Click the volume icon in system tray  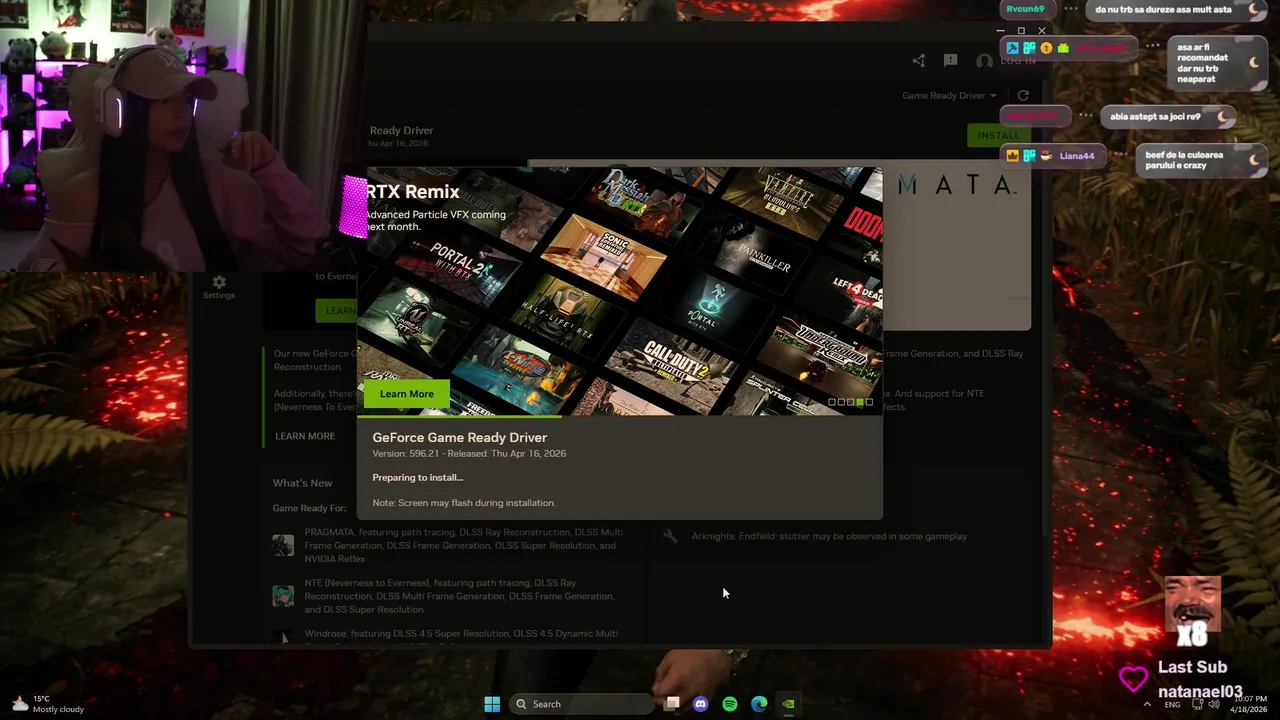(1215, 704)
